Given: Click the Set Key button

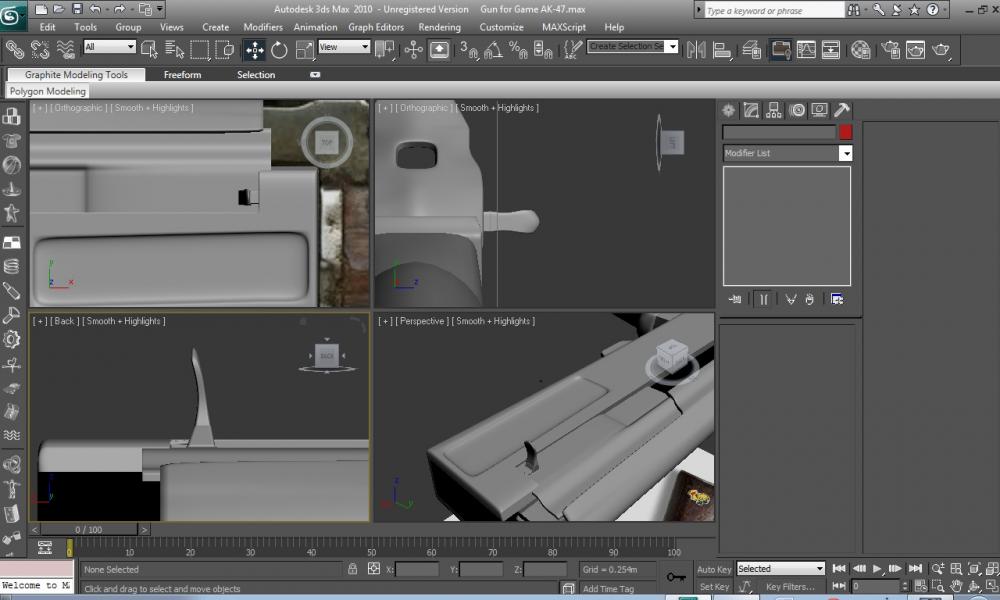Looking at the screenshot, I should pyautogui.click(x=714, y=587).
